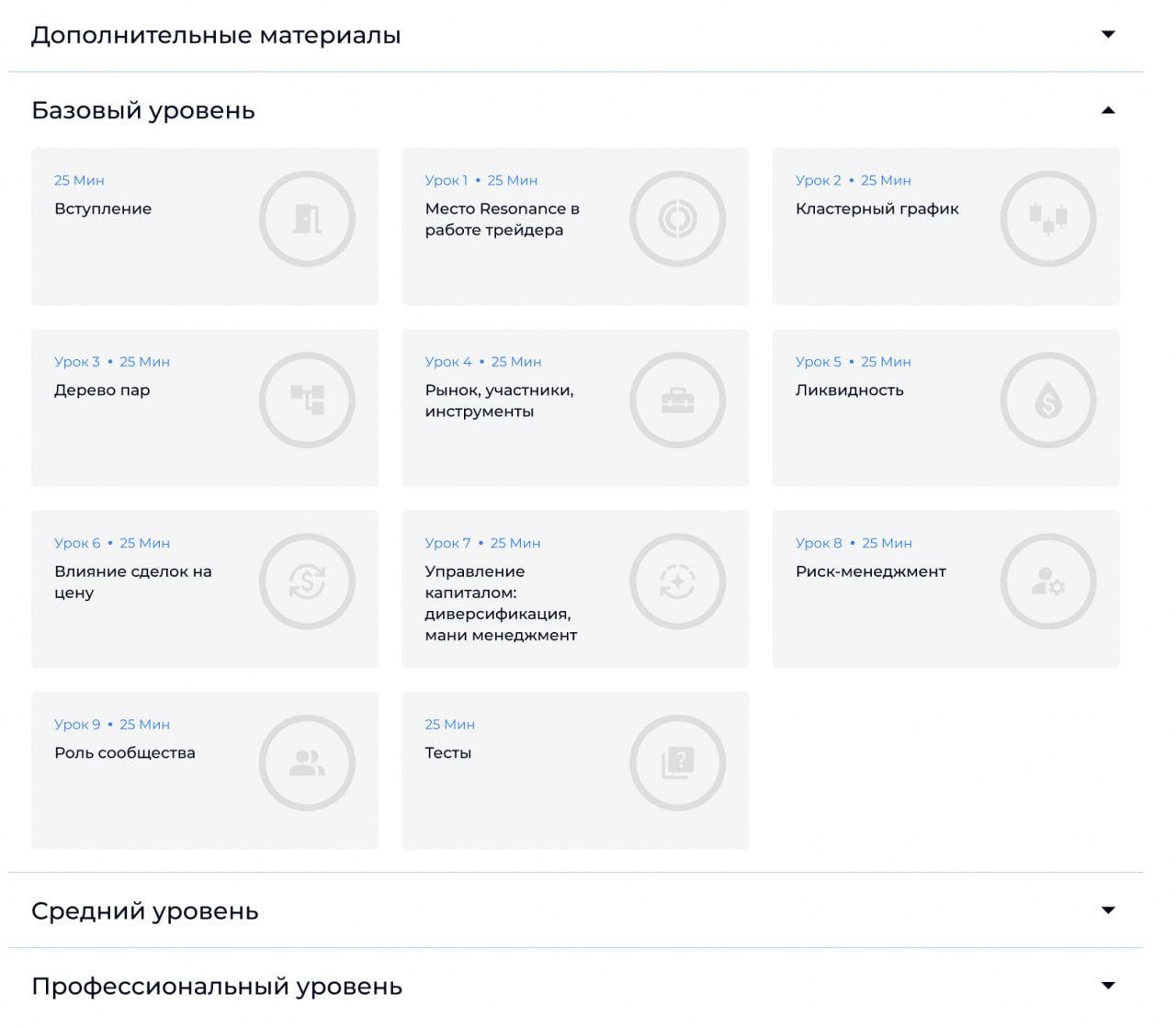This screenshot has width=1176, height=1028.
Task: Click the dollar droplet icon on Ликвидность
Action: (1048, 401)
